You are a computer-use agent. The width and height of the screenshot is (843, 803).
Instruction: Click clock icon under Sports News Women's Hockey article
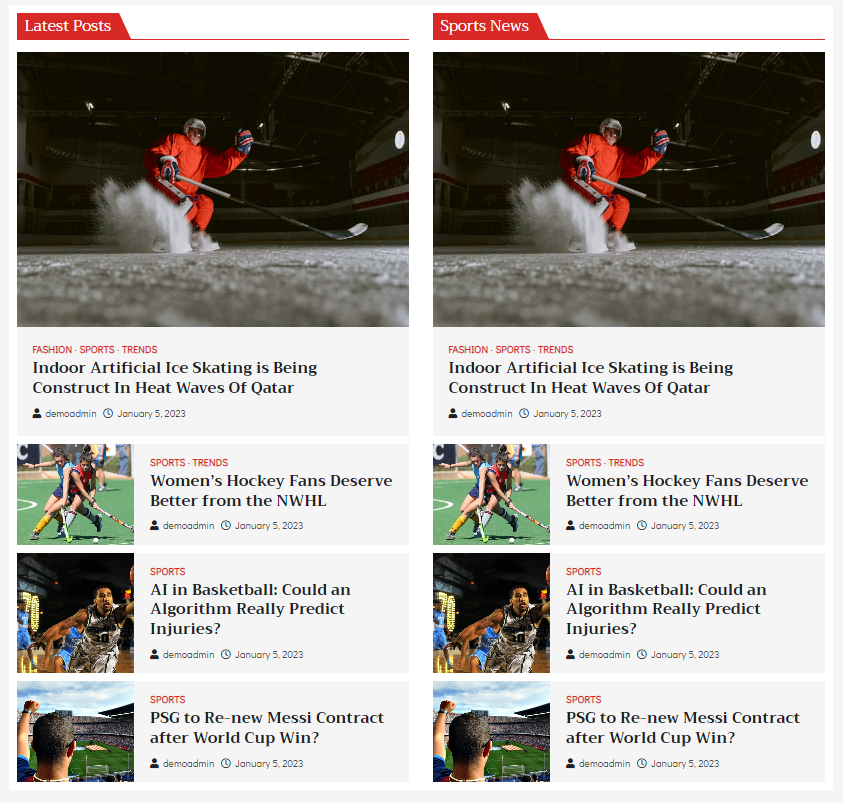(642, 525)
